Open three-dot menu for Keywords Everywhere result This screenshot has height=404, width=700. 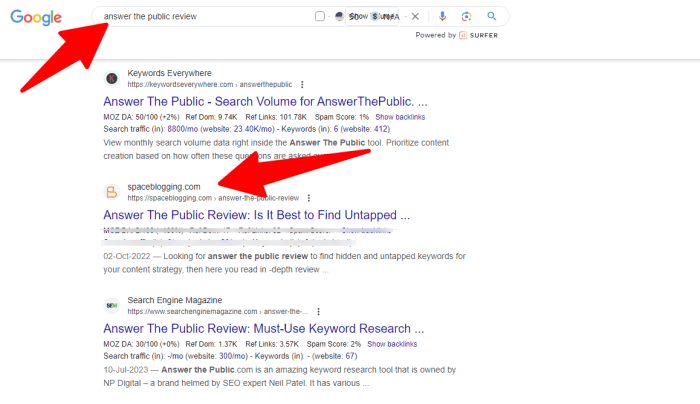click(x=303, y=85)
